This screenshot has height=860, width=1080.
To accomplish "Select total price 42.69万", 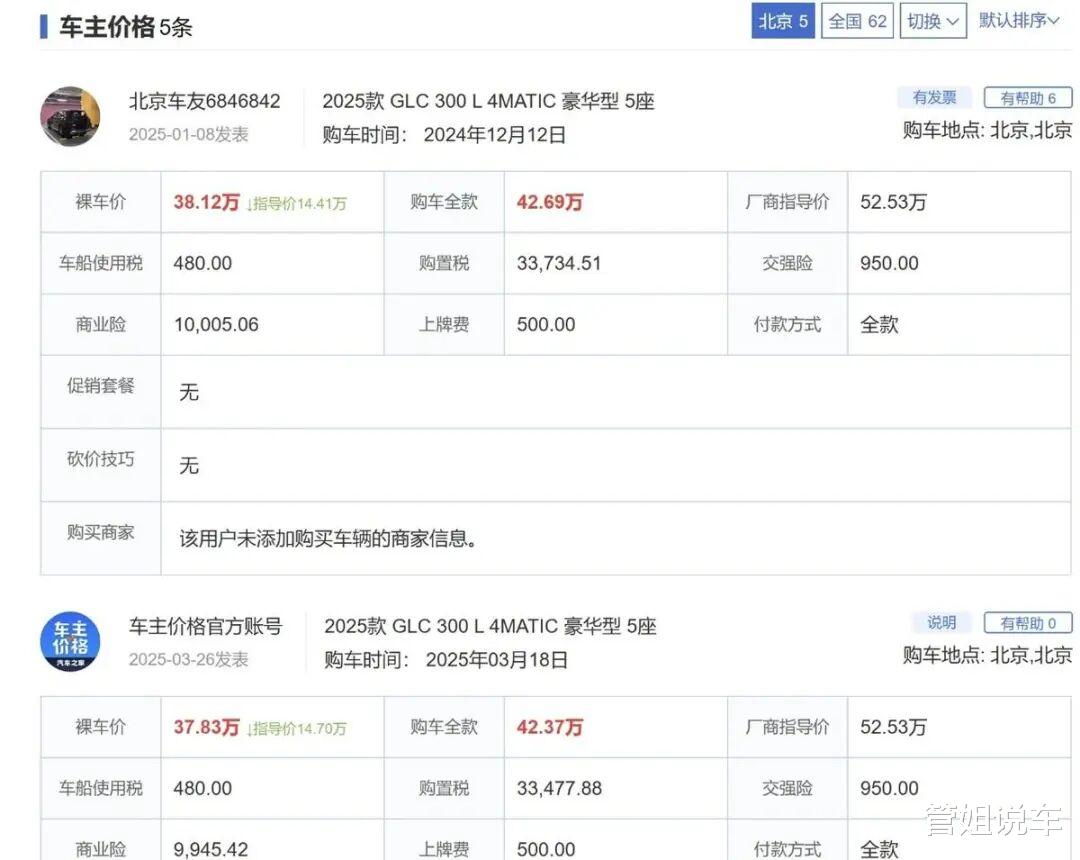I will tap(550, 202).
